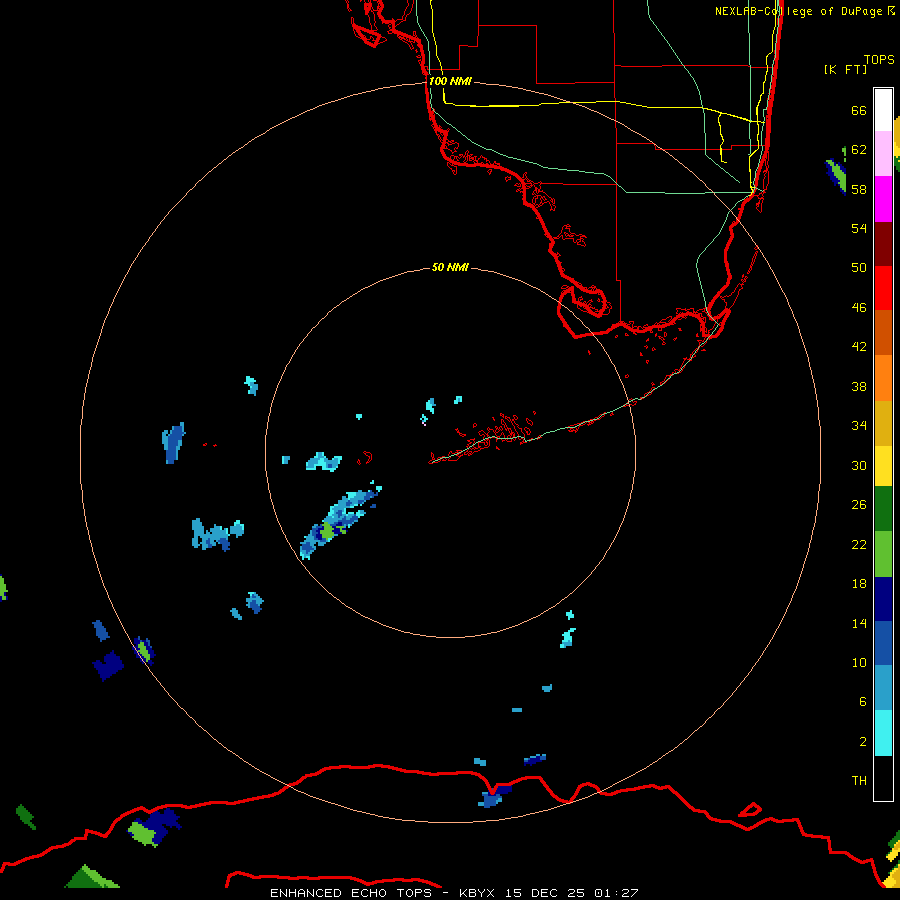
Task: Click the gold legend swatch
Action: (x=883, y=423)
